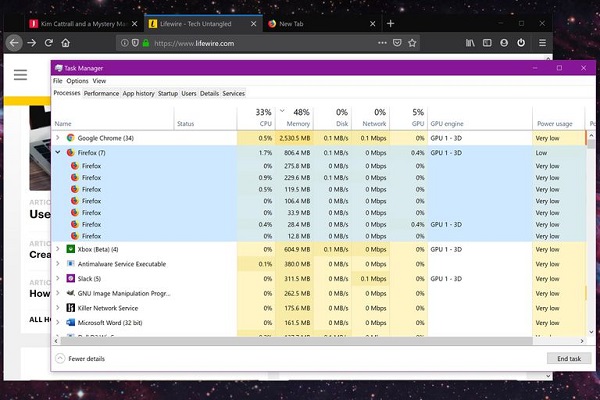Sort processes by CPU column header
Image resolution: width=600 pixels, height=400 pixels.
[256, 118]
